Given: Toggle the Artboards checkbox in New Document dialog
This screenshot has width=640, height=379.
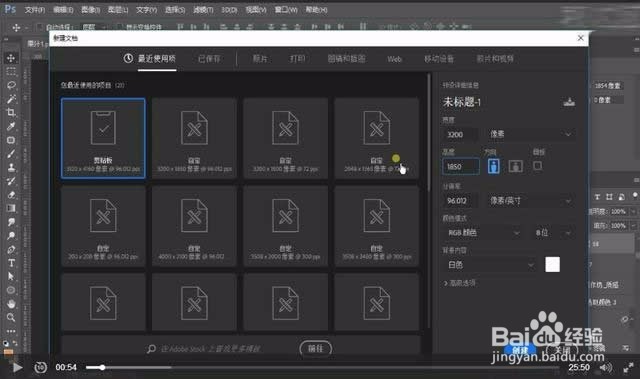Looking at the screenshot, I should pos(538,166).
